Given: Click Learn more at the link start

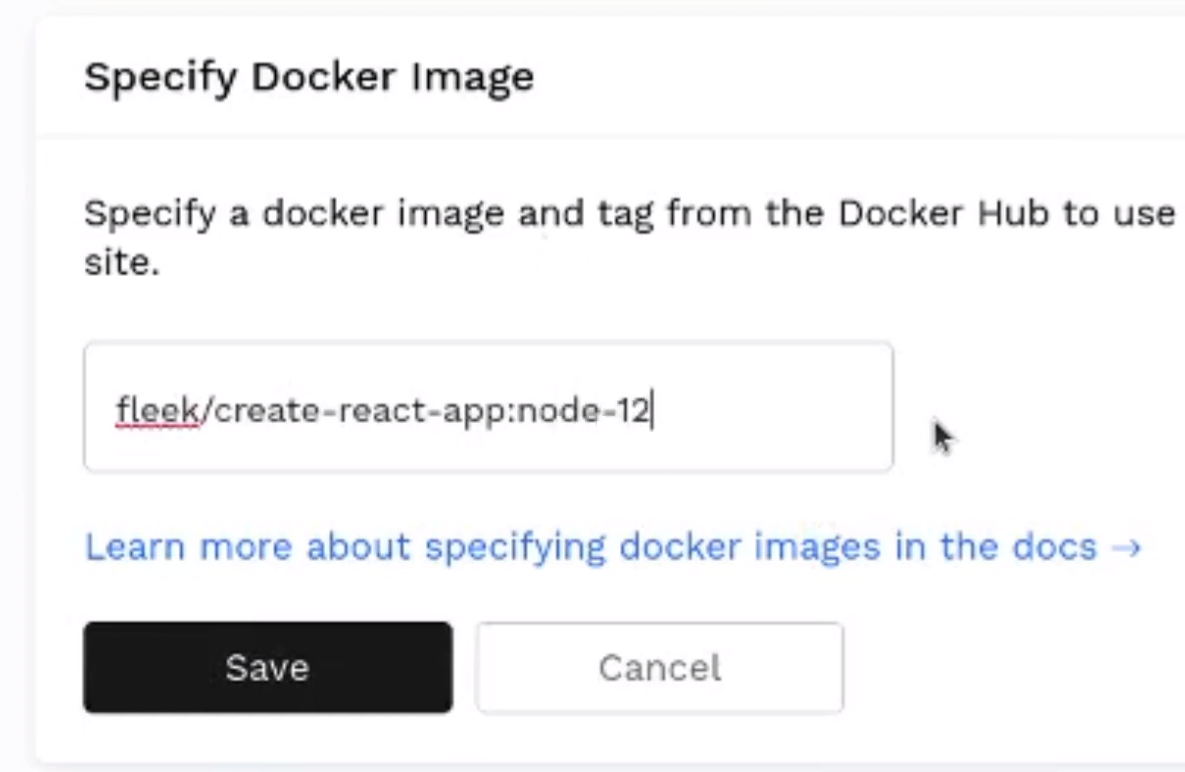Looking at the screenshot, I should [x=191, y=547].
